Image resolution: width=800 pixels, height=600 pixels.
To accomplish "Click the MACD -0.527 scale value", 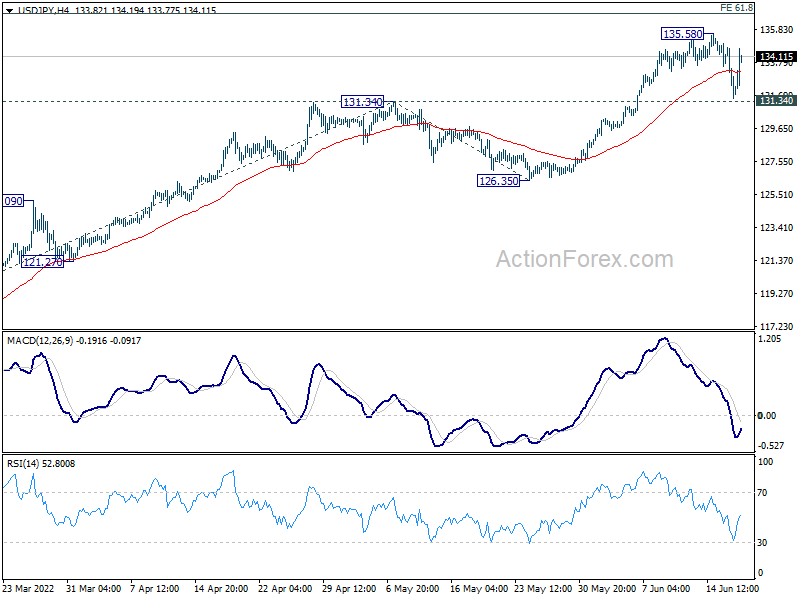I will (771, 445).
